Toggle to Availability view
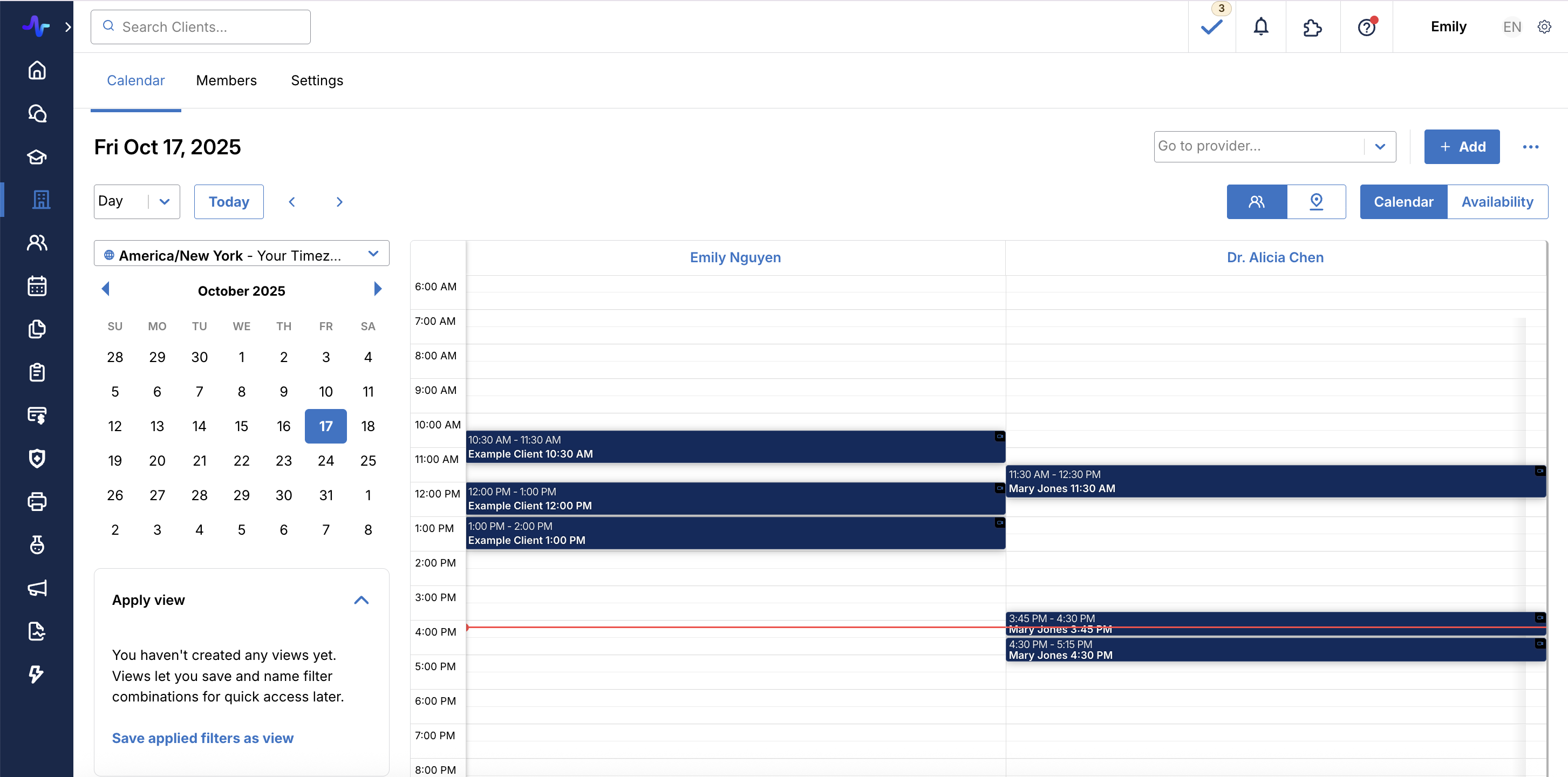This screenshot has height=777, width=1568. coord(1497,202)
